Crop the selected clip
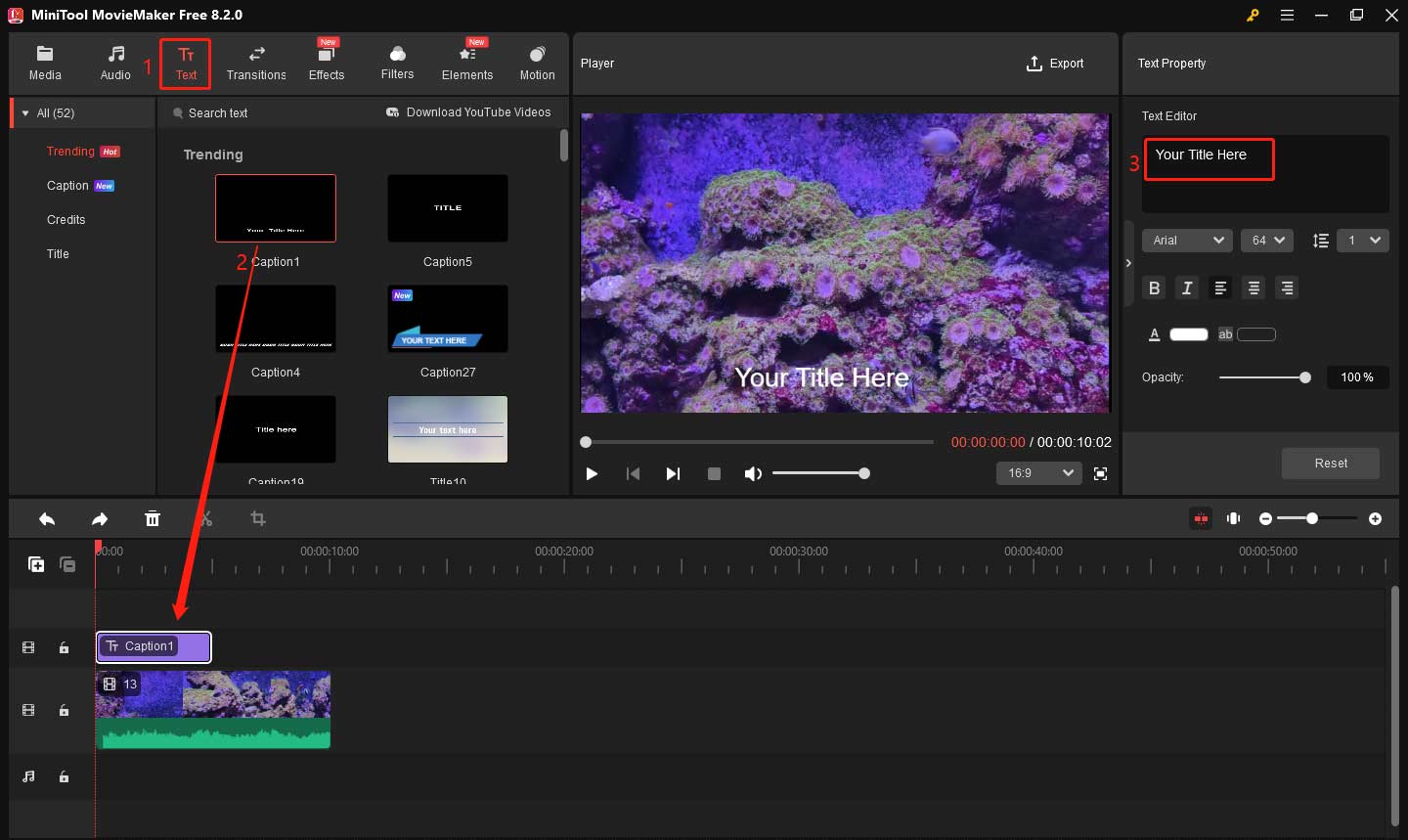This screenshot has width=1408, height=840. (x=258, y=519)
